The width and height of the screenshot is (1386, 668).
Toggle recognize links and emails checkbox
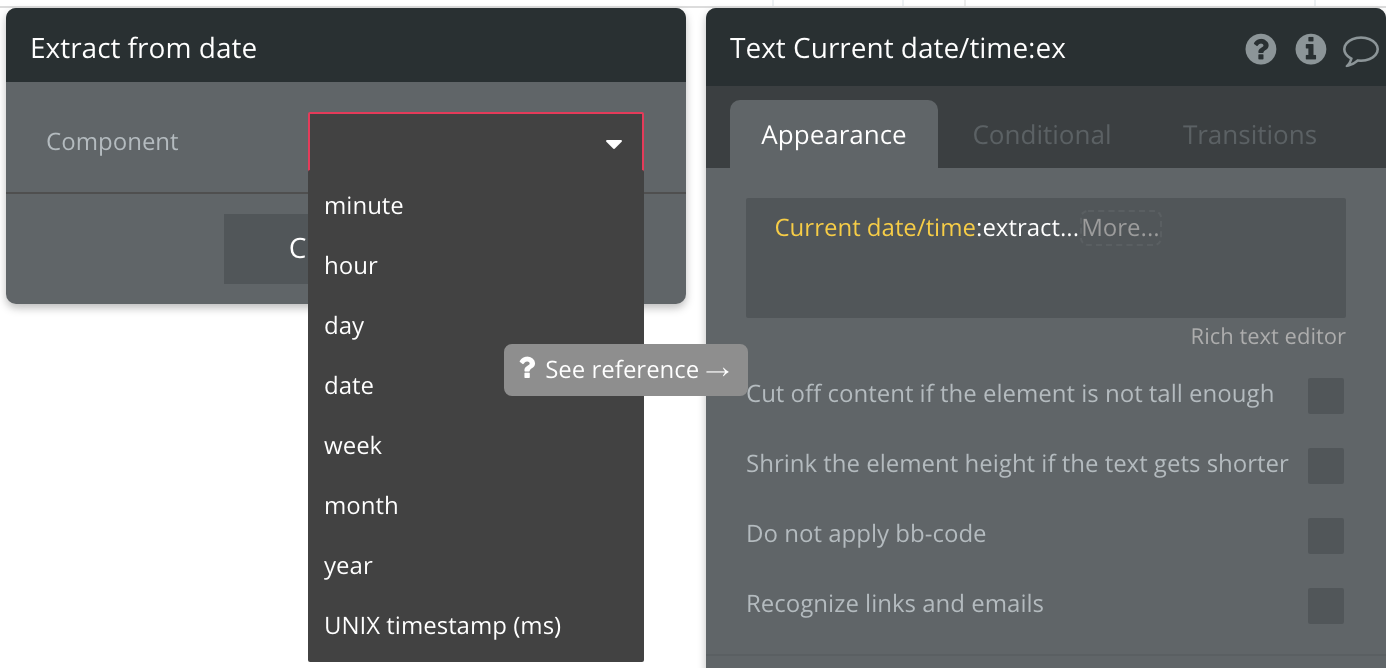[1326, 606]
